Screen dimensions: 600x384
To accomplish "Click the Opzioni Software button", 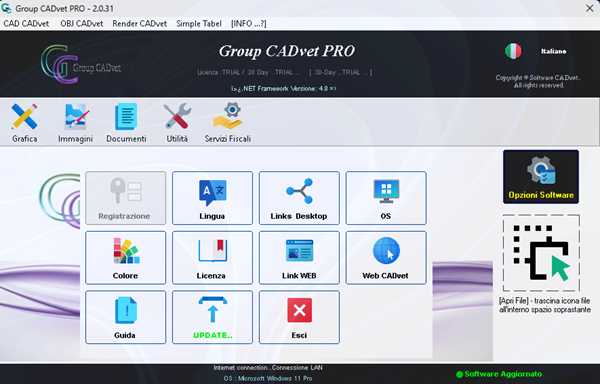I will point(541,177).
